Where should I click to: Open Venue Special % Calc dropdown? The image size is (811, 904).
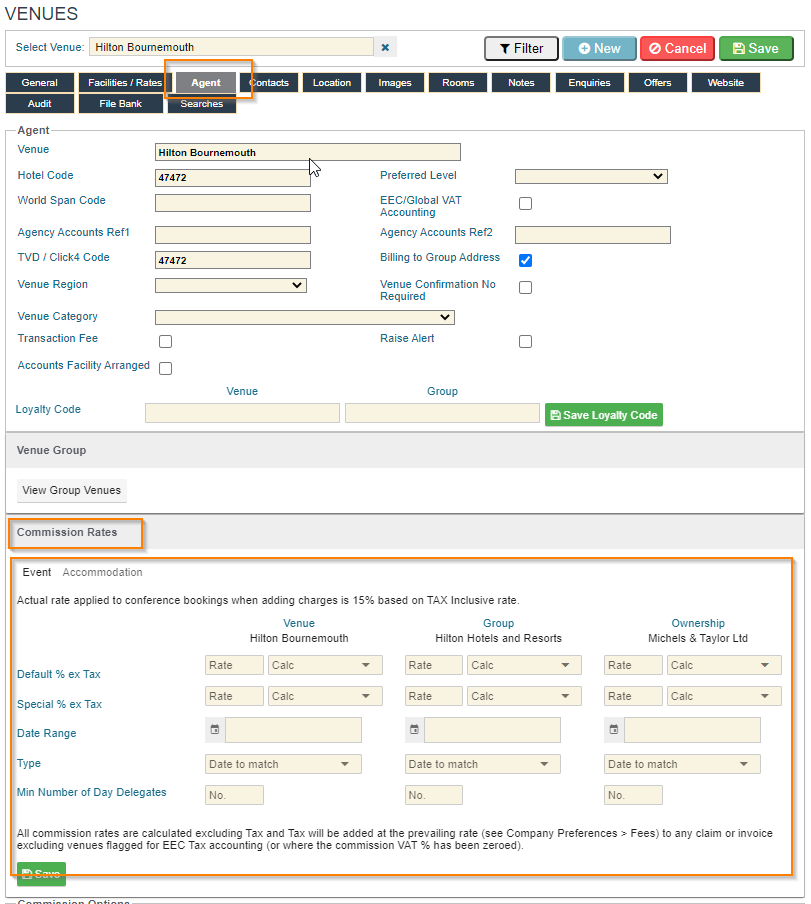(x=325, y=696)
